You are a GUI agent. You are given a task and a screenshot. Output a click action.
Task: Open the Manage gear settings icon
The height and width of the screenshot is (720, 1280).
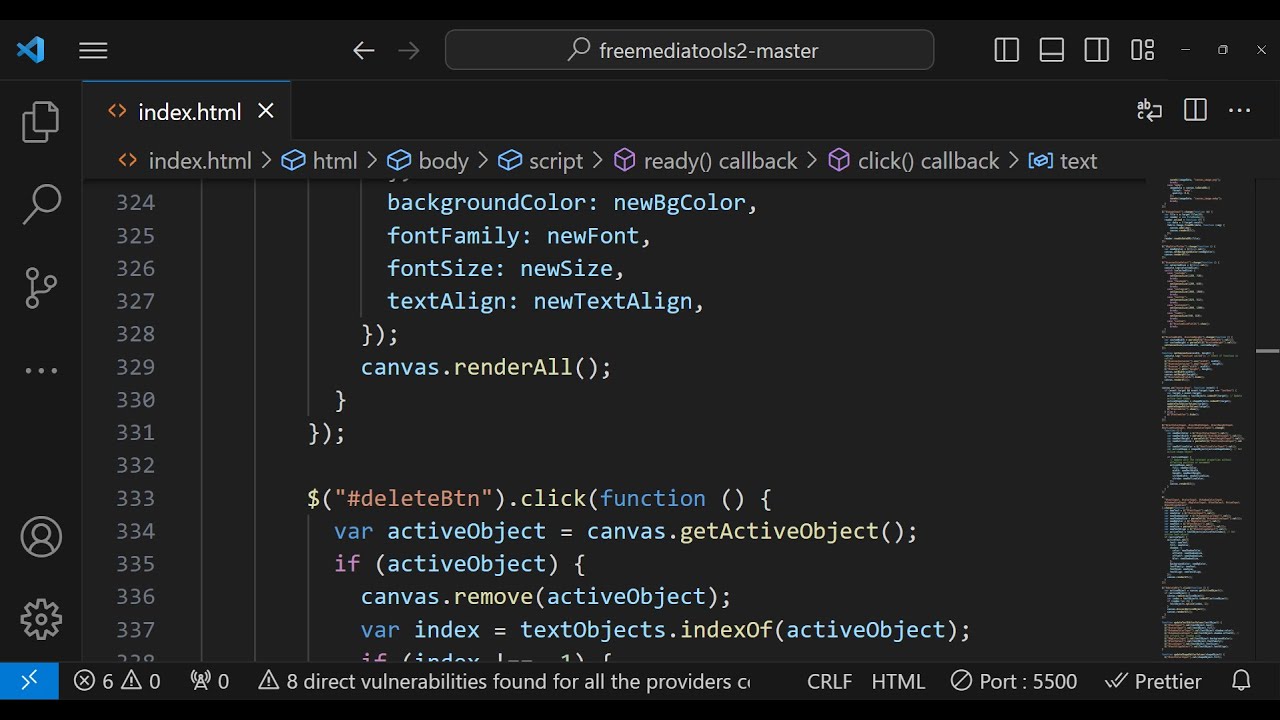pyautogui.click(x=41, y=619)
